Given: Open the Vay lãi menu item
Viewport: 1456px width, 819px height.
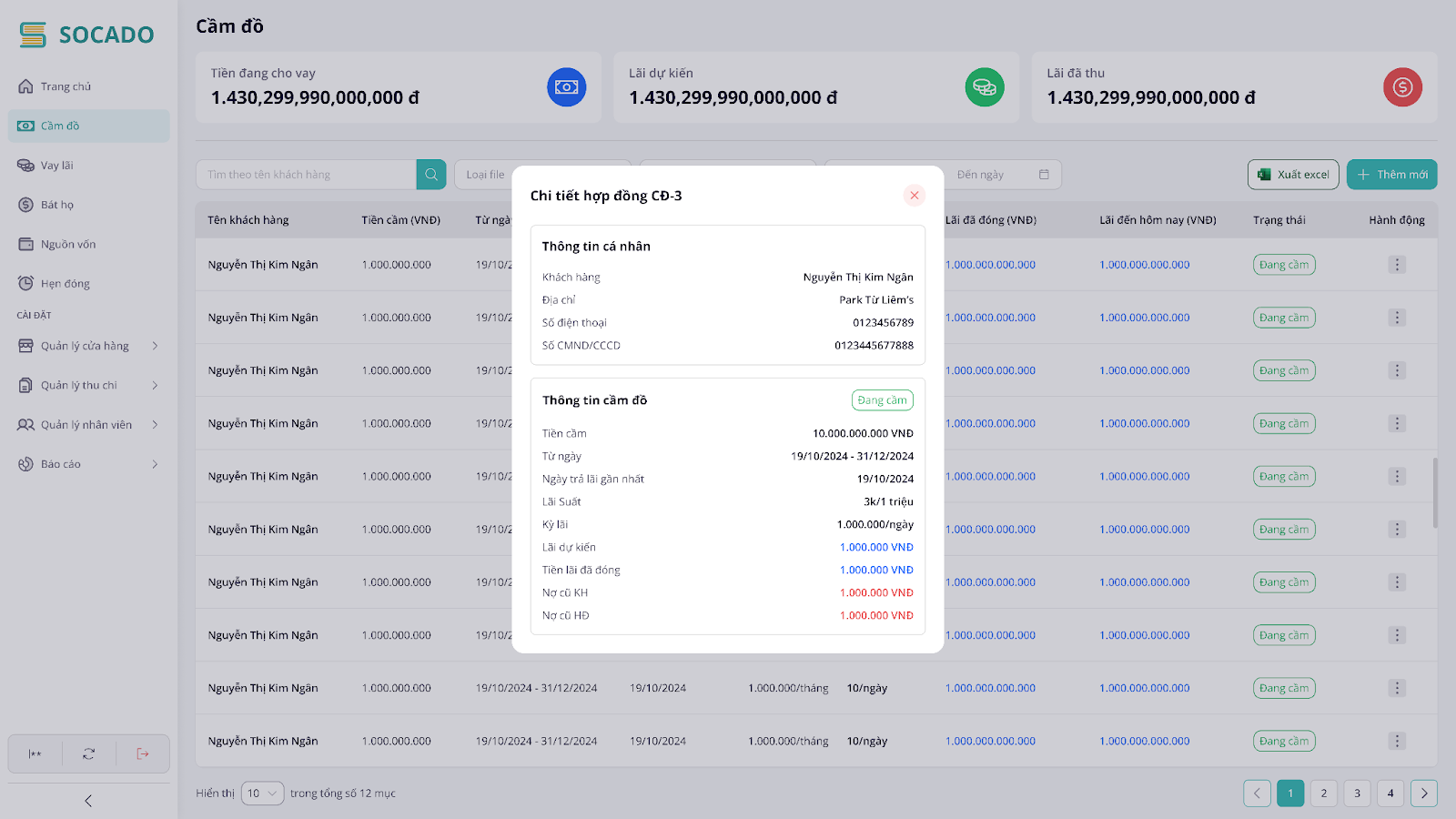Looking at the screenshot, I should [57, 166].
